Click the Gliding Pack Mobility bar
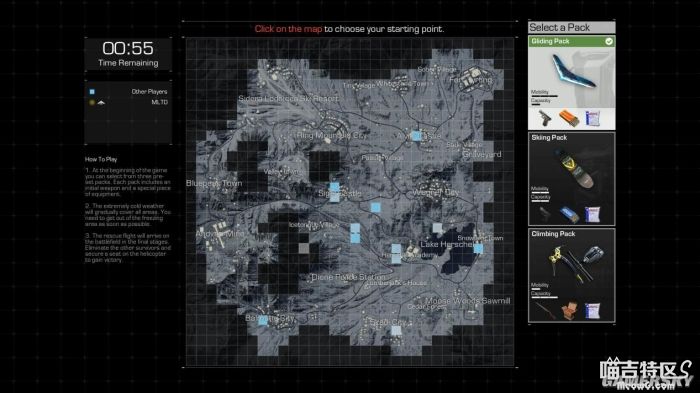This screenshot has width=700, height=393. pos(544,96)
